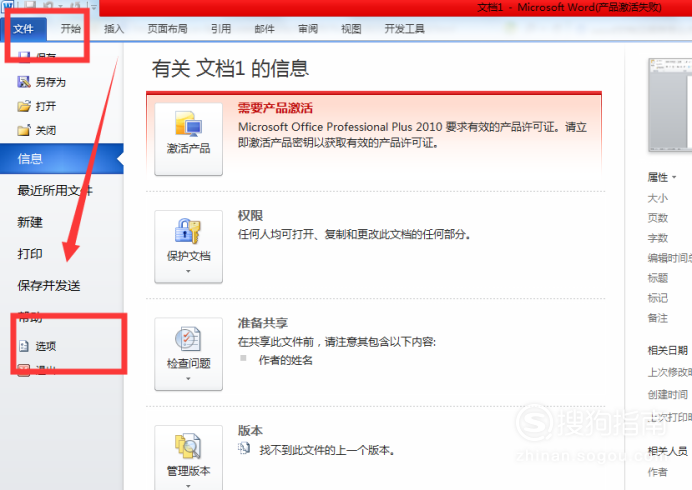The height and width of the screenshot is (490, 692).
Task: Click the 标记 property label
Action: click(658, 298)
